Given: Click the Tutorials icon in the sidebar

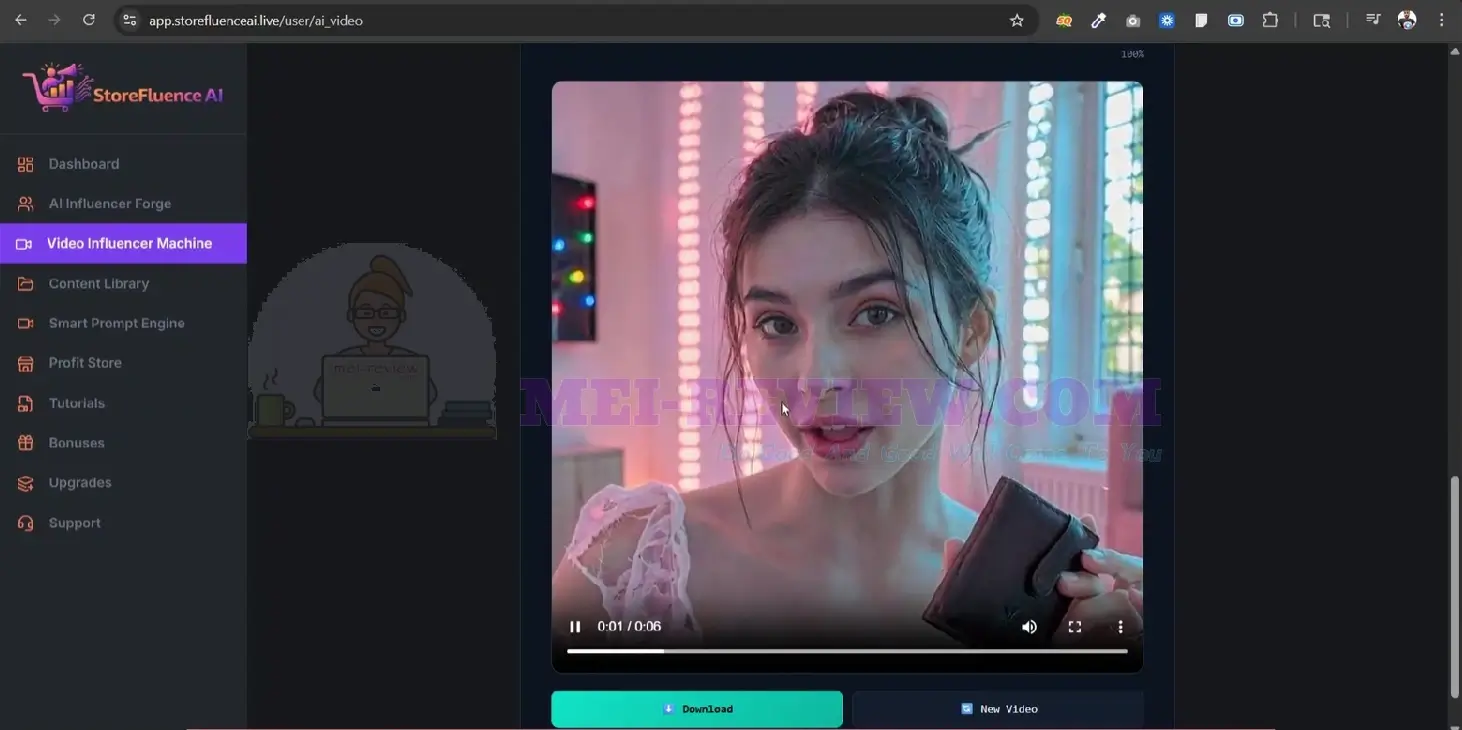Looking at the screenshot, I should pyautogui.click(x=25, y=404).
